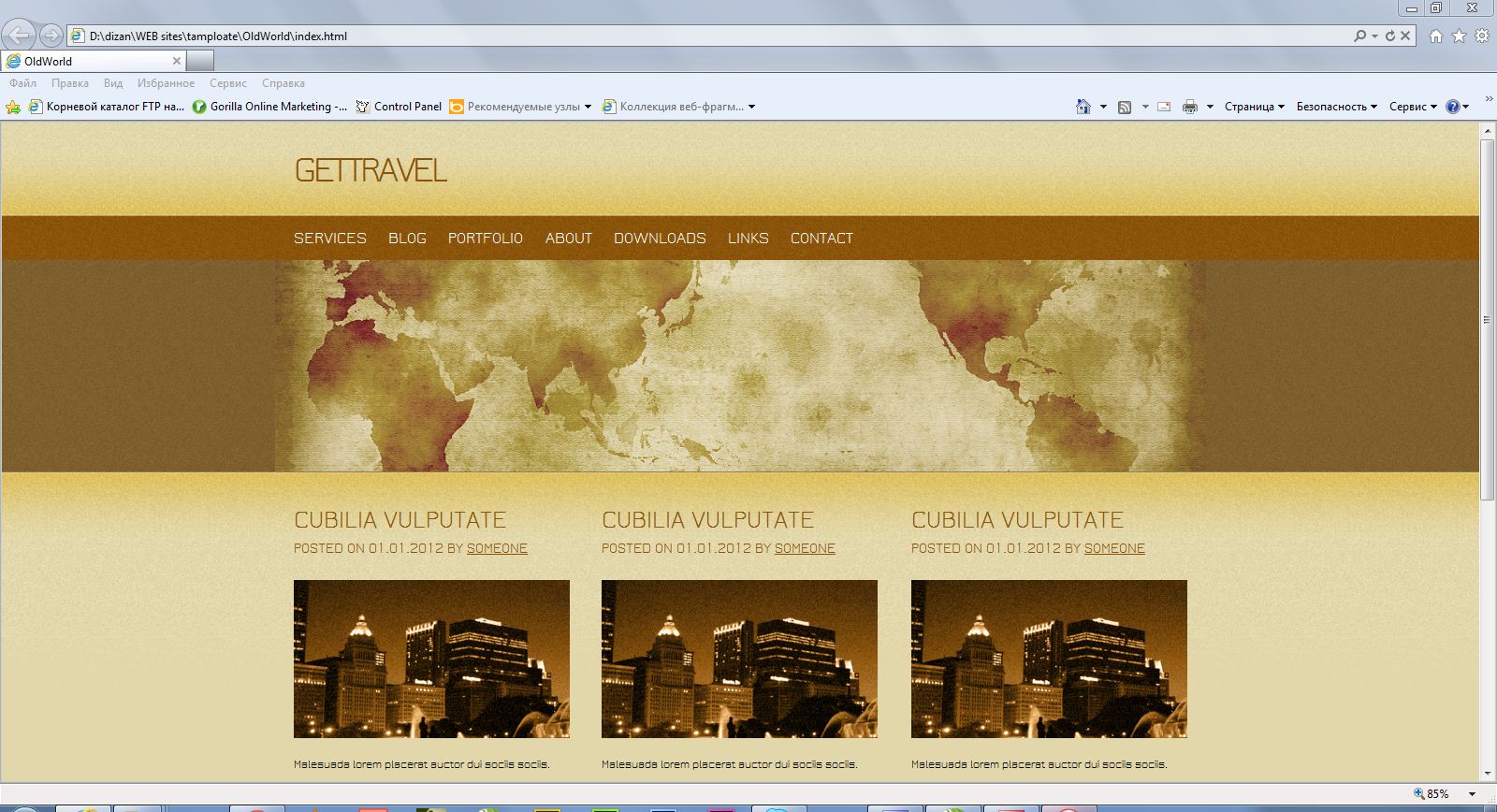Open the DOWNLOADS navigation link
The width and height of the screenshot is (1497, 812).
(660, 239)
